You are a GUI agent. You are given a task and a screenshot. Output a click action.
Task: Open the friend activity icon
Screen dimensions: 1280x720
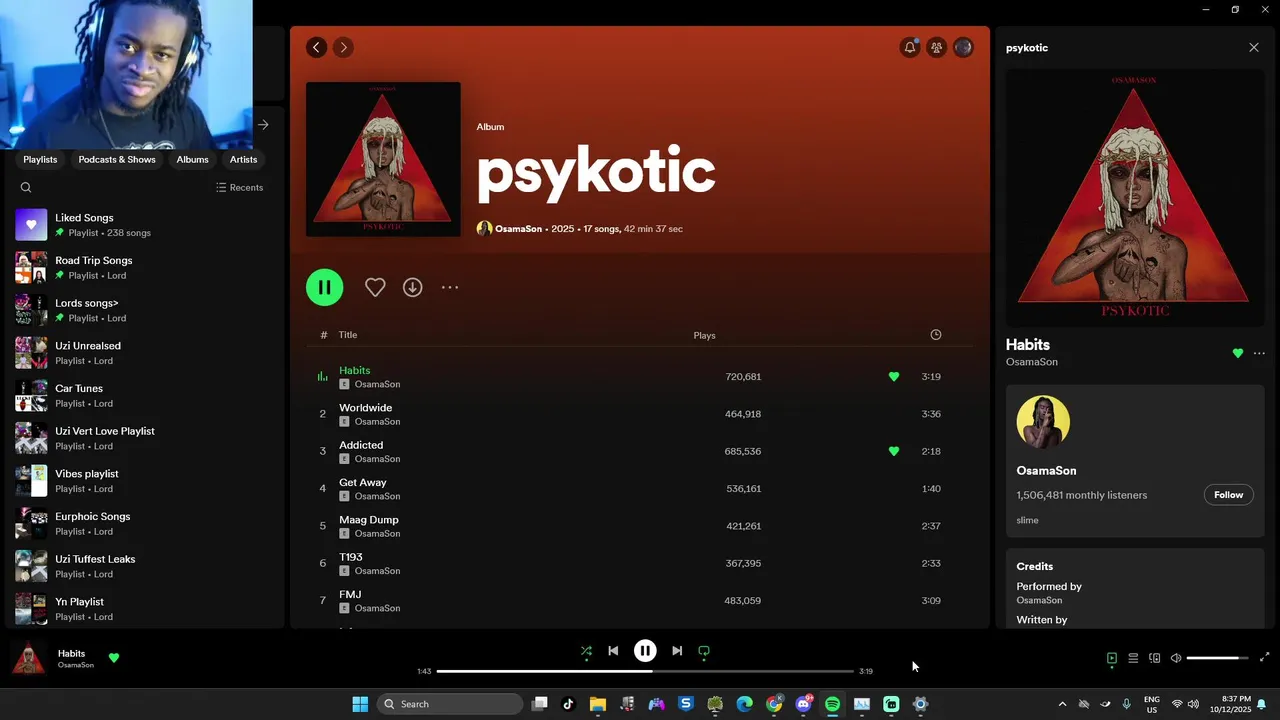936,47
